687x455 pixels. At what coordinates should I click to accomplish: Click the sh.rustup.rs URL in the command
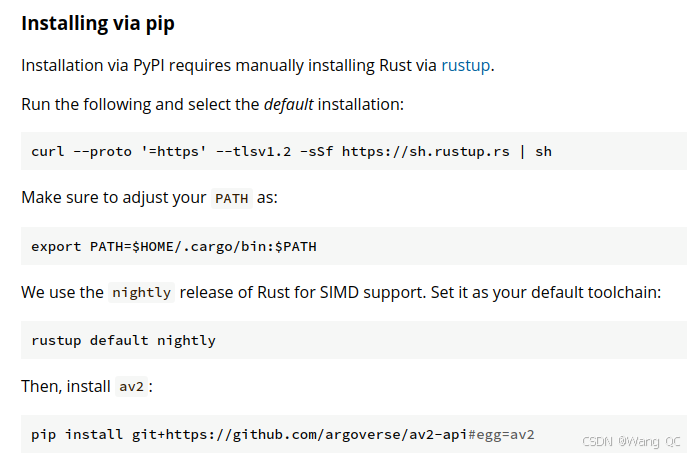coord(425,152)
